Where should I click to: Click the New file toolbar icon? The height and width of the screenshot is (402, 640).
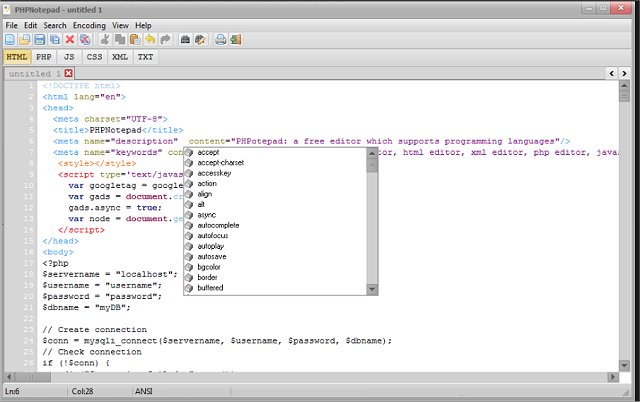point(10,40)
